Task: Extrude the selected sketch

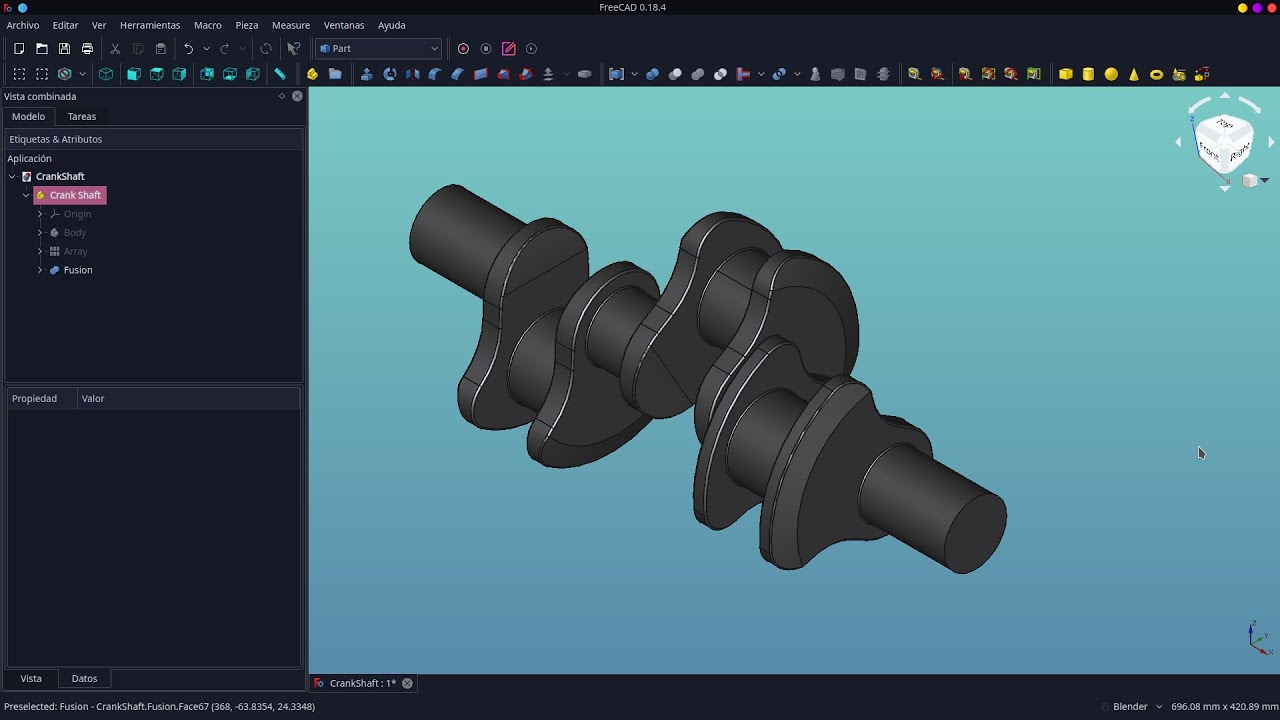Action: [367, 74]
